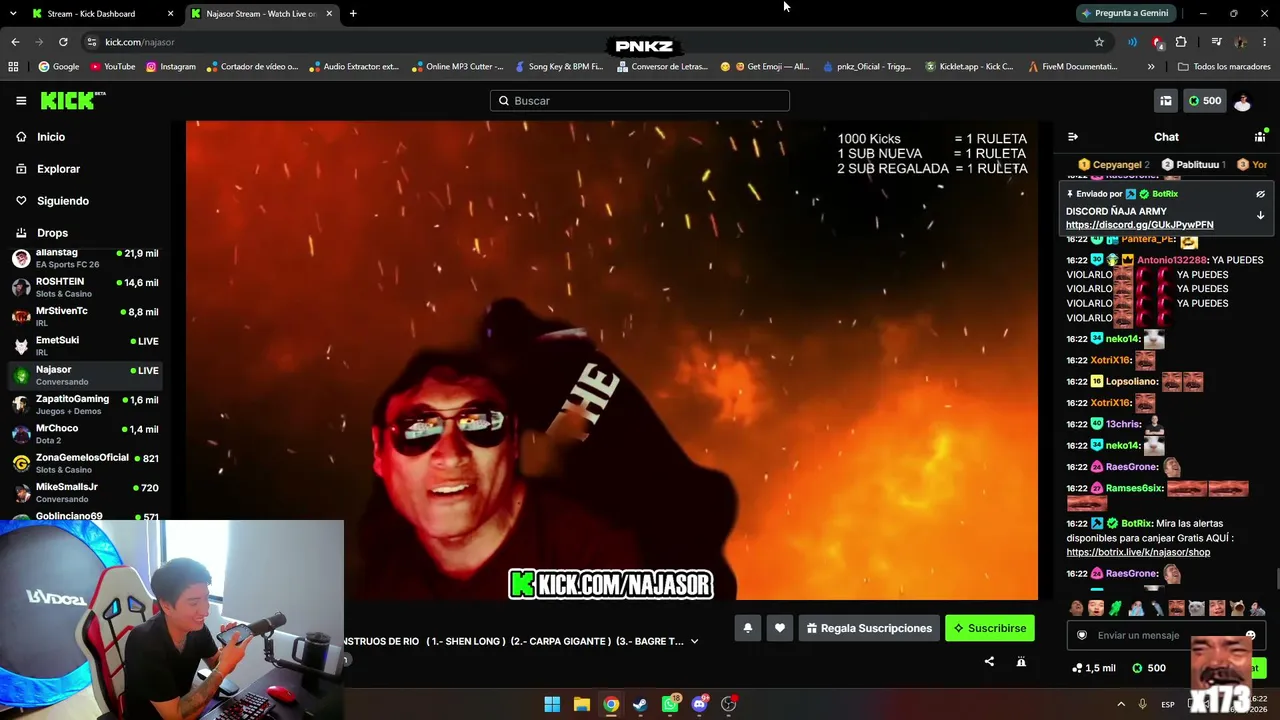Viewport: 1280px width, 720px height.
Task: Click the Pregunta a Gemini button
Action: [x=1125, y=13]
